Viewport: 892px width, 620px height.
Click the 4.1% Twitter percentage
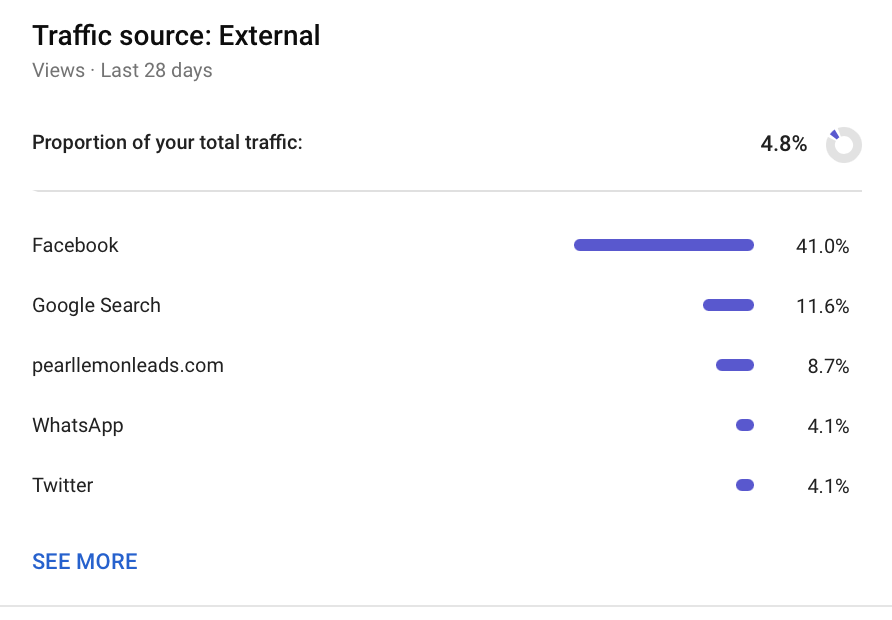828,486
